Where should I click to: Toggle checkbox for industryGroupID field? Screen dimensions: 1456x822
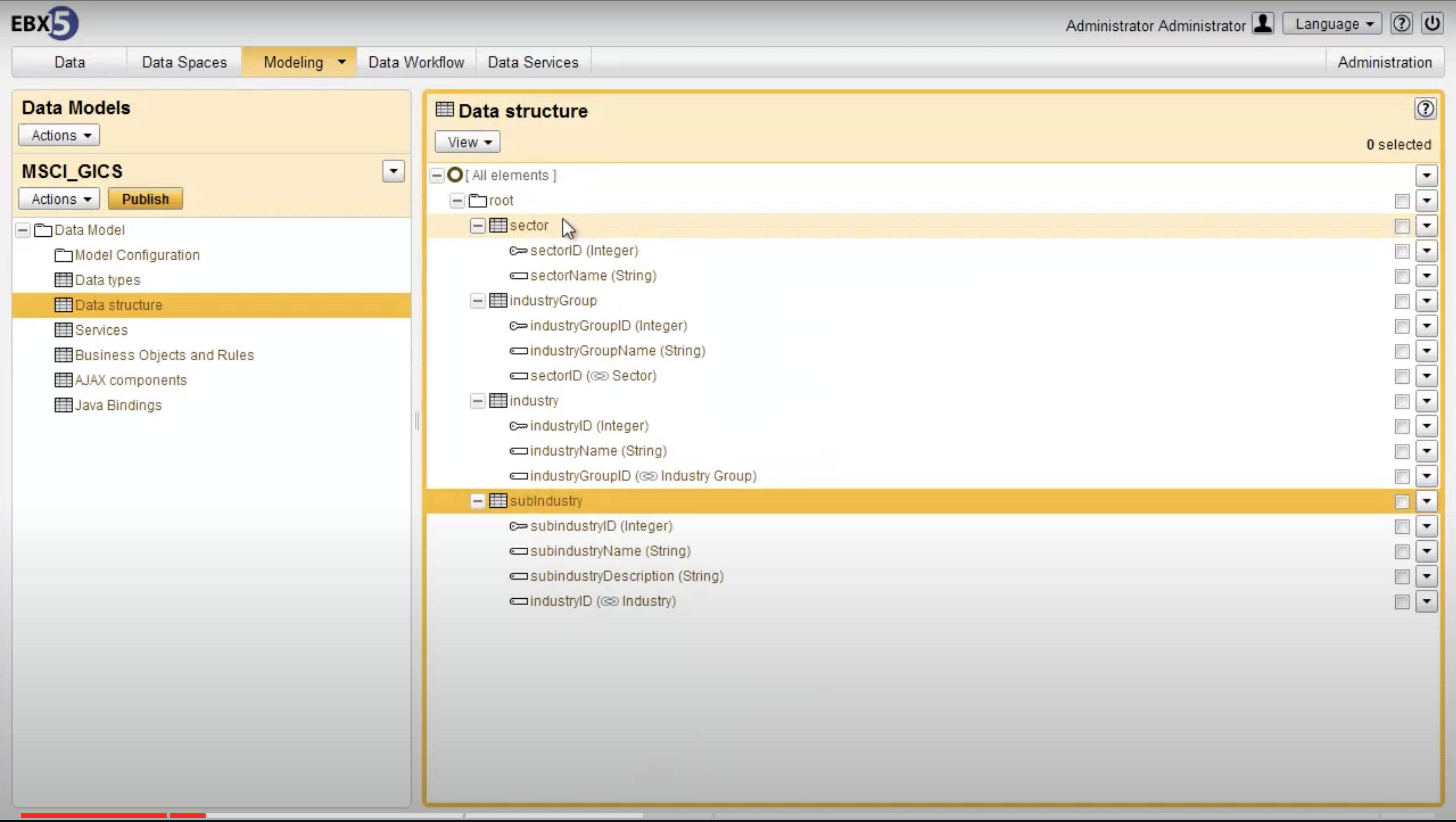pyautogui.click(x=1402, y=325)
